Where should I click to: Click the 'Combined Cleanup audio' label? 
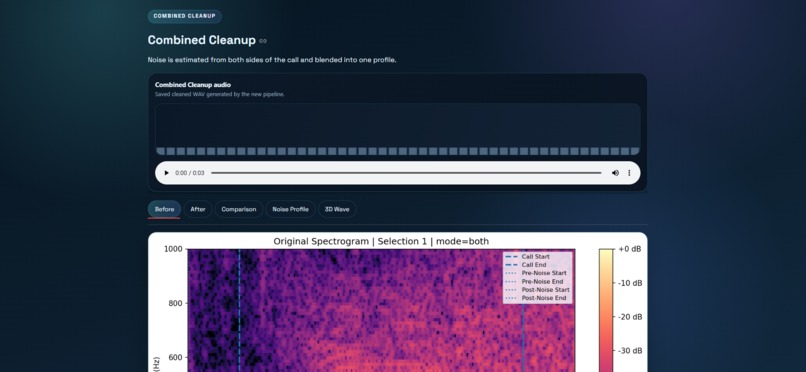[193, 85]
